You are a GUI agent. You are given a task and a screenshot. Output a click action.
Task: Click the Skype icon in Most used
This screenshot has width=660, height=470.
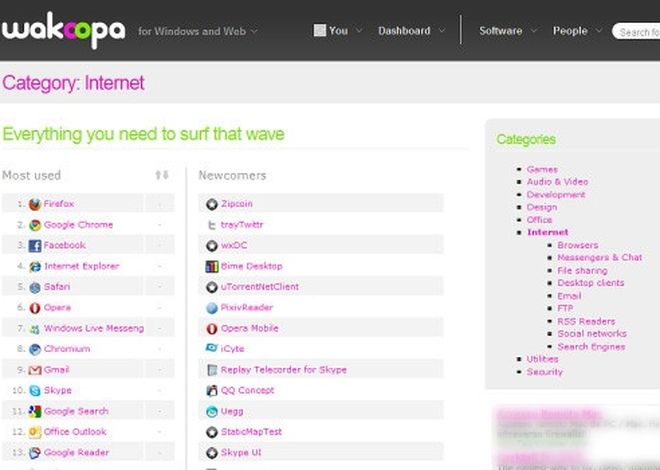click(35, 390)
